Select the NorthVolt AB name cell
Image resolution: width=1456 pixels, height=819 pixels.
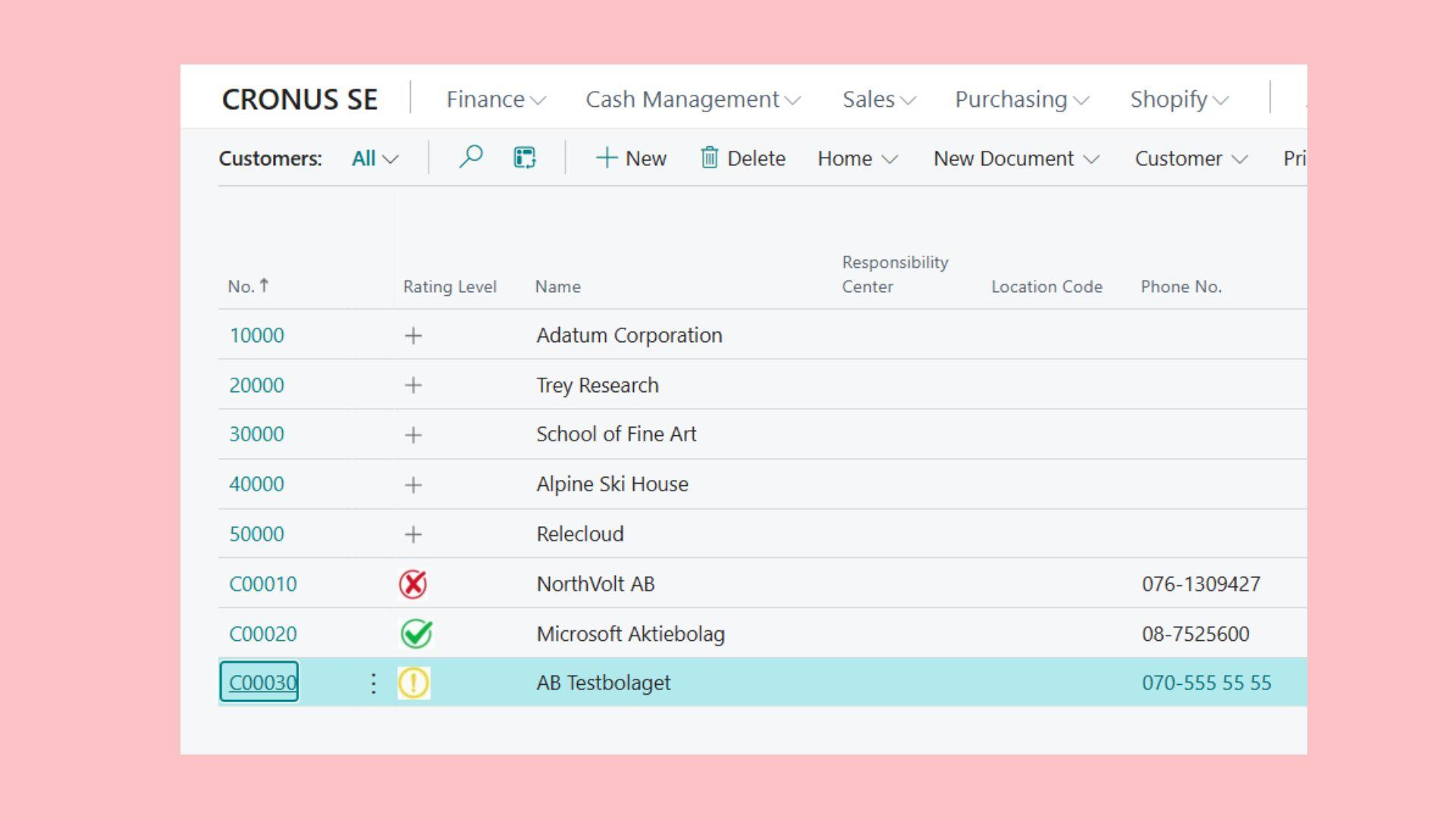[595, 584]
